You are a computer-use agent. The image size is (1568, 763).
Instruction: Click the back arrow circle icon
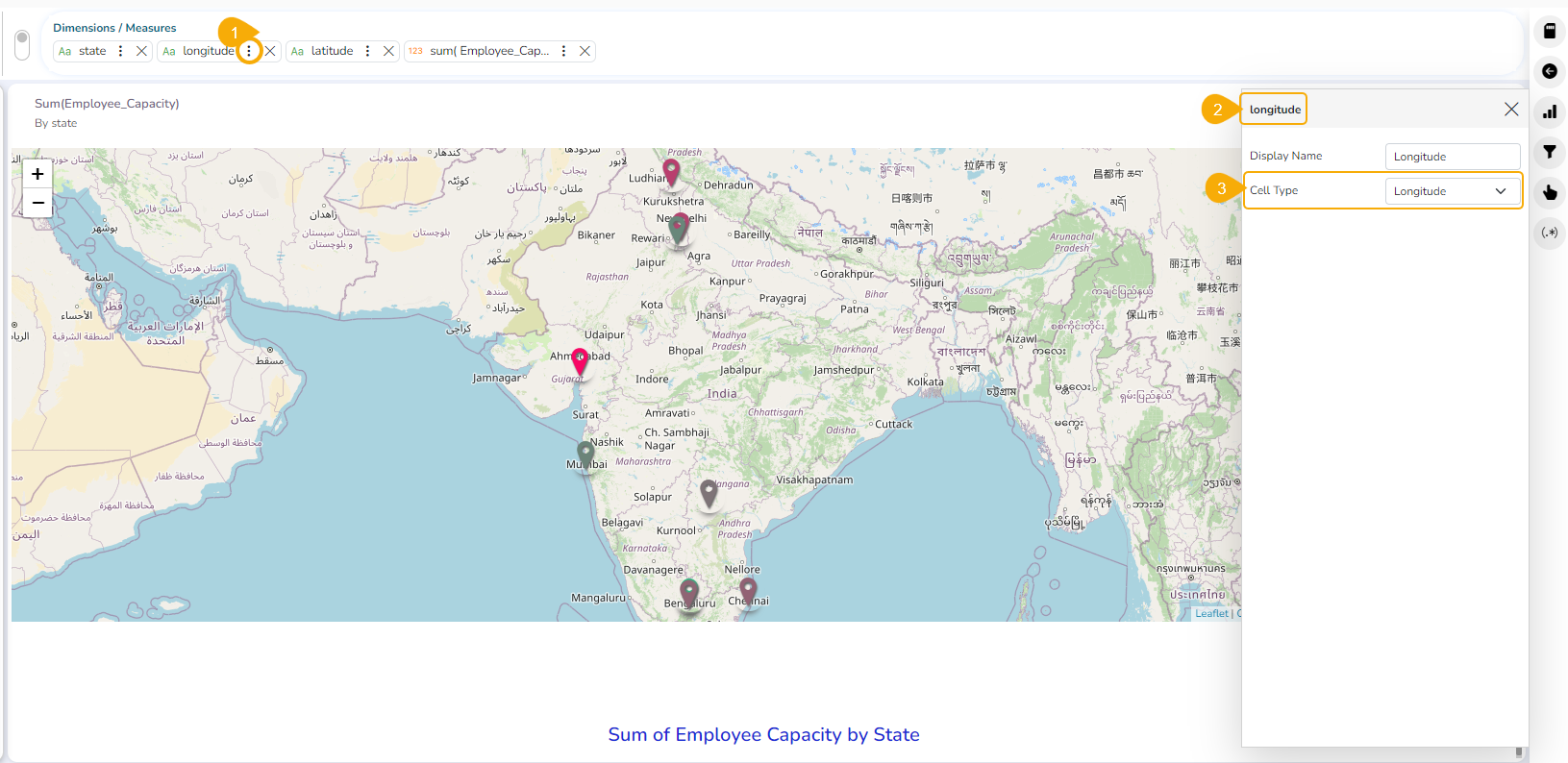click(1549, 71)
